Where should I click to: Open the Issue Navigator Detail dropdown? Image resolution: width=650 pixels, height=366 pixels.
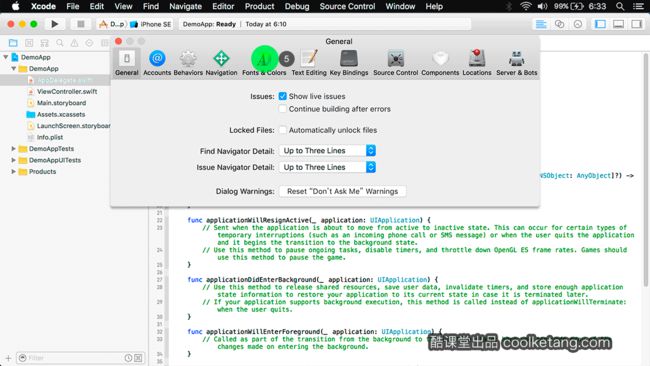tap(327, 167)
